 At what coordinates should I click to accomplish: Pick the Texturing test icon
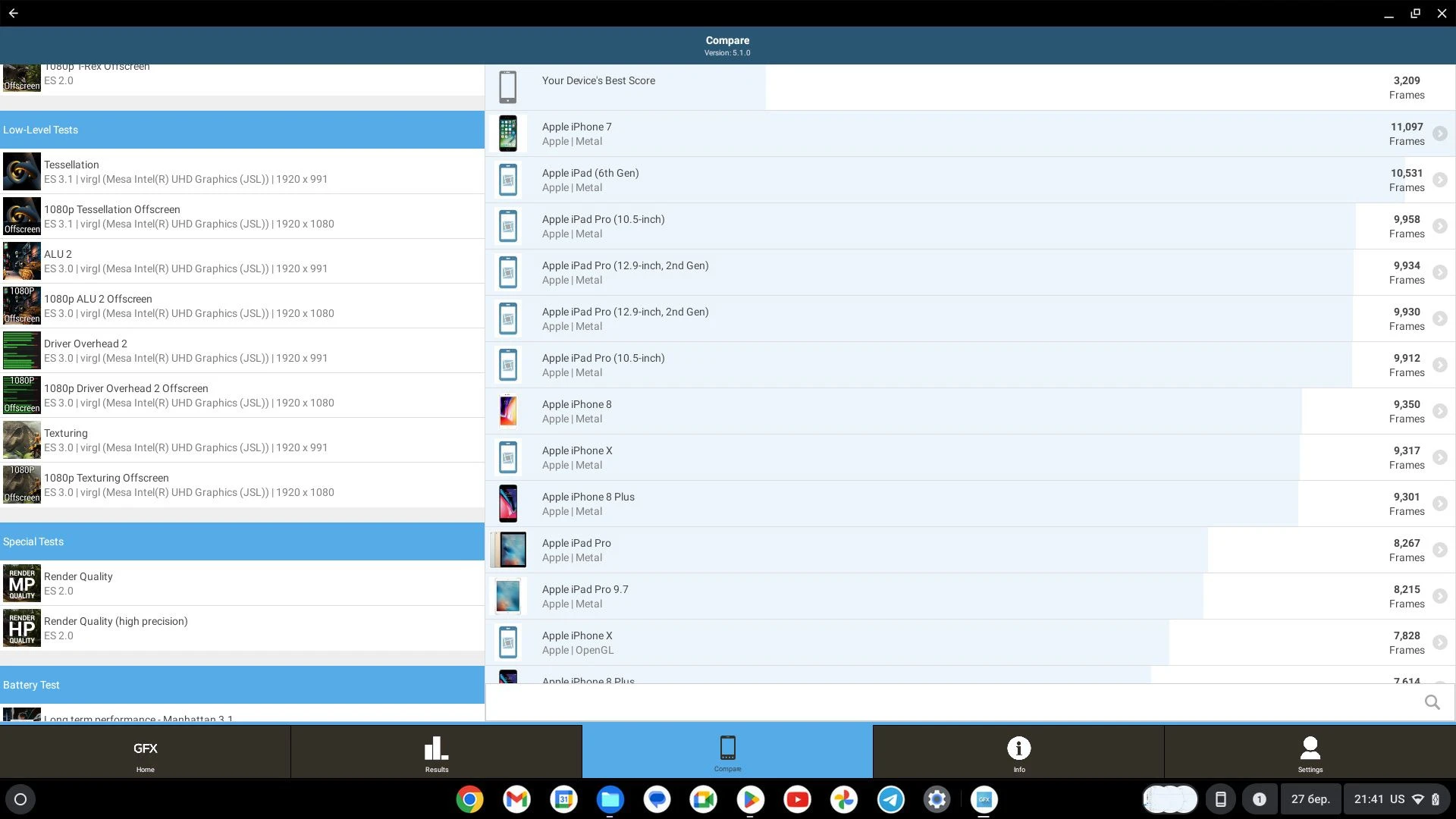(x=22, y=440)
